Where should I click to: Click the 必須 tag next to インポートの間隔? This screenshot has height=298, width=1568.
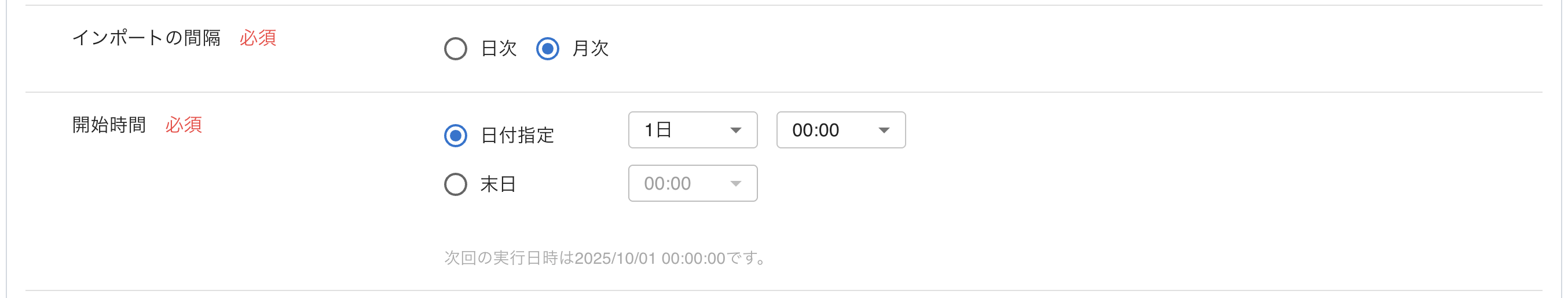258,38
